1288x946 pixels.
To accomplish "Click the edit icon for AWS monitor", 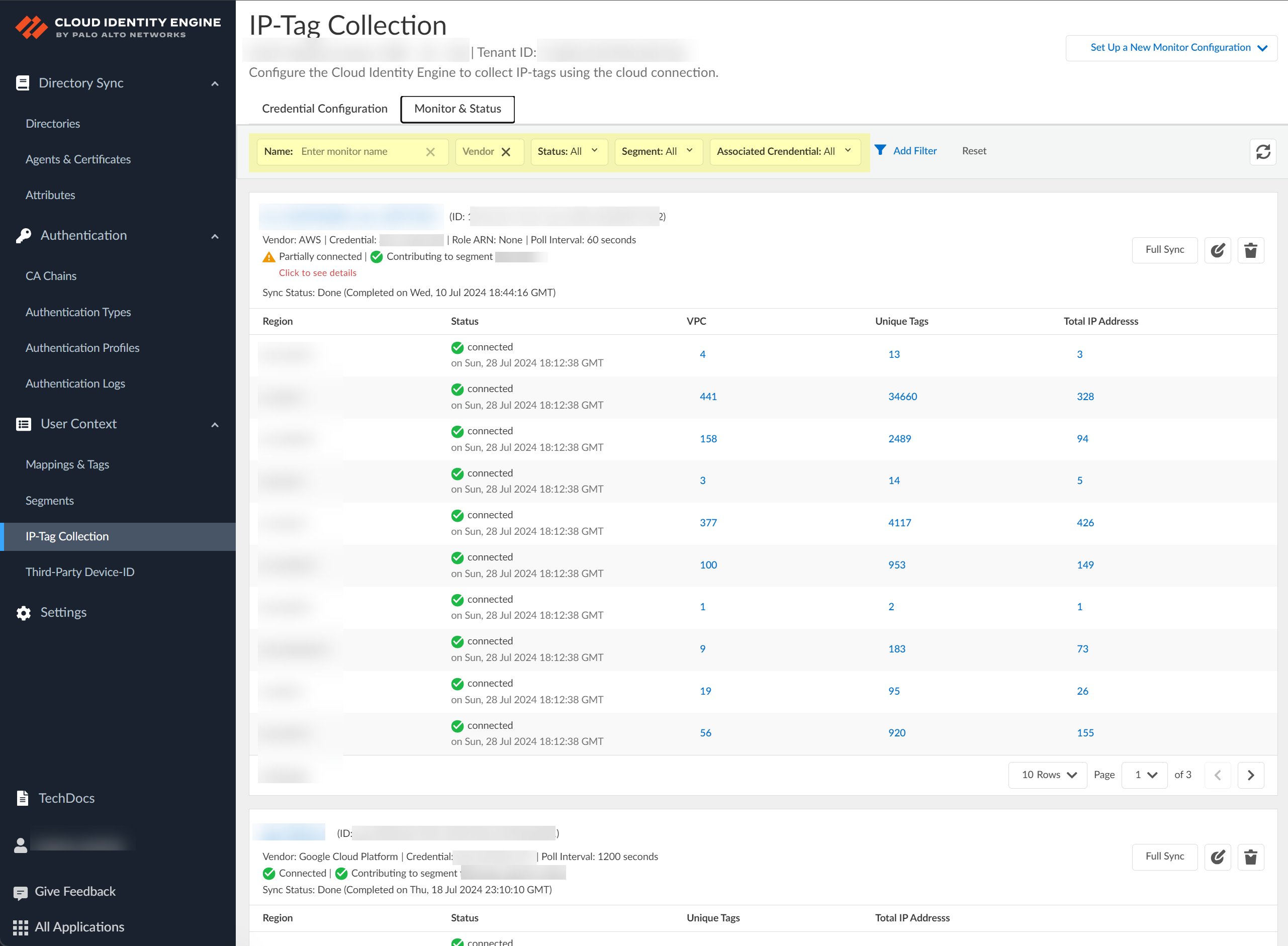I will coord(1218,250).
